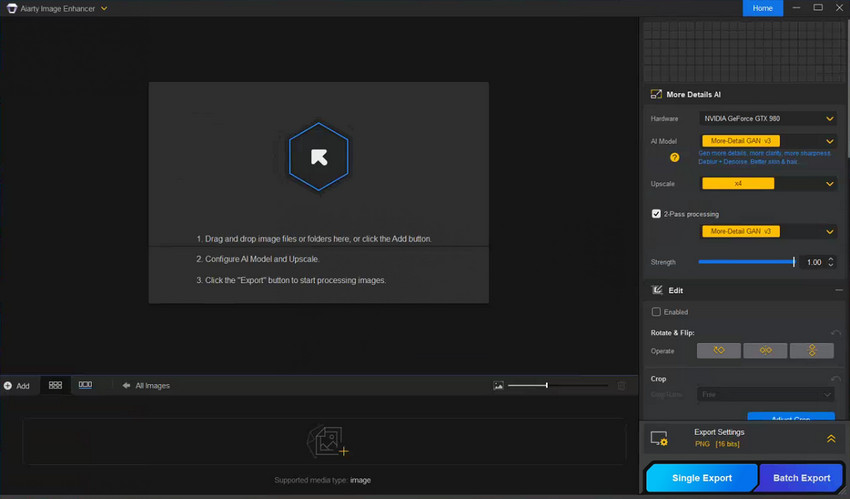Screen dimensions: 850x499
Task: Click the Aiarty Image Enhancer logo icon
Action: [x=11, y=8]
